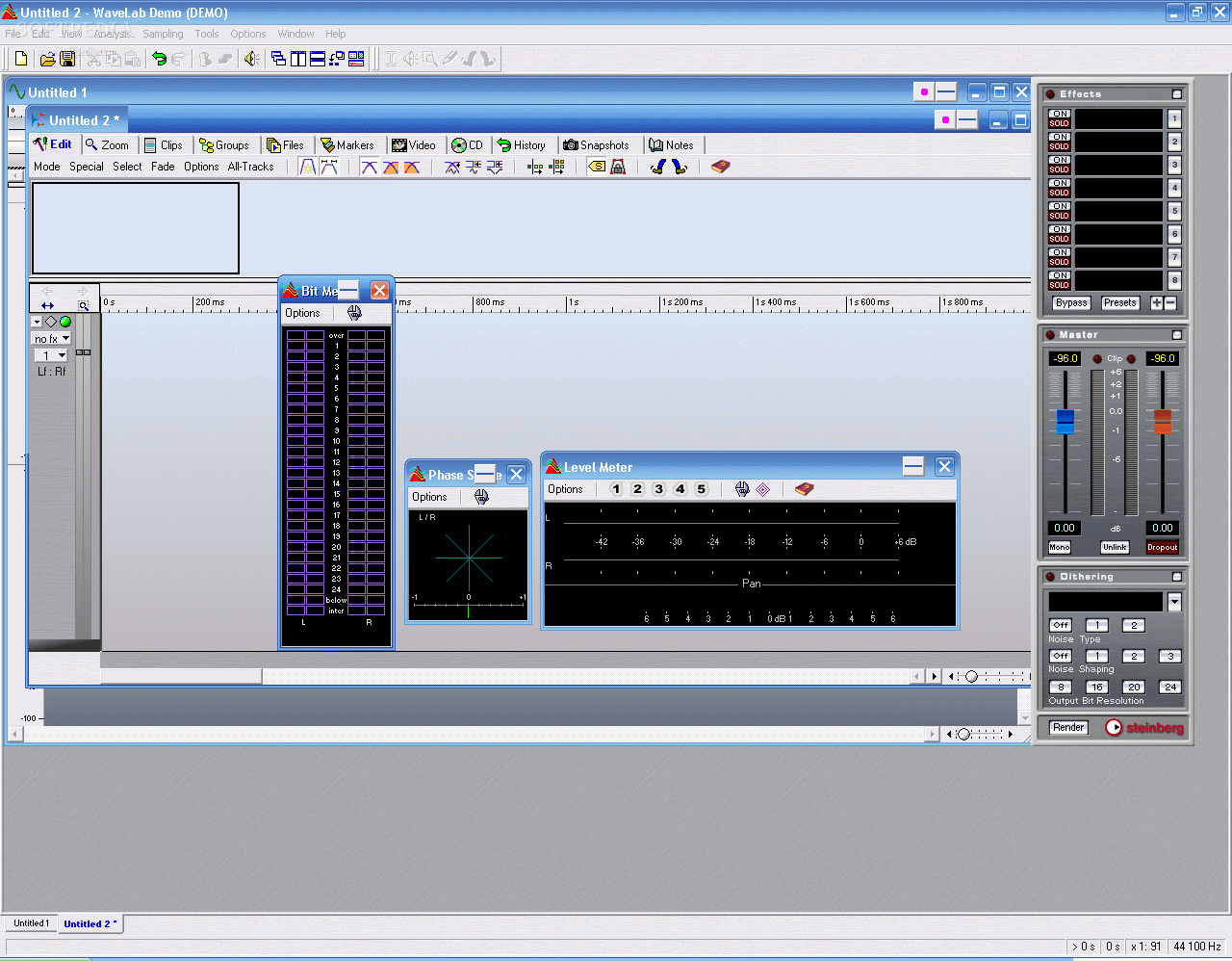Click the red book help icon in montage toolbar

pyautogui.click(x=721, y=167)
